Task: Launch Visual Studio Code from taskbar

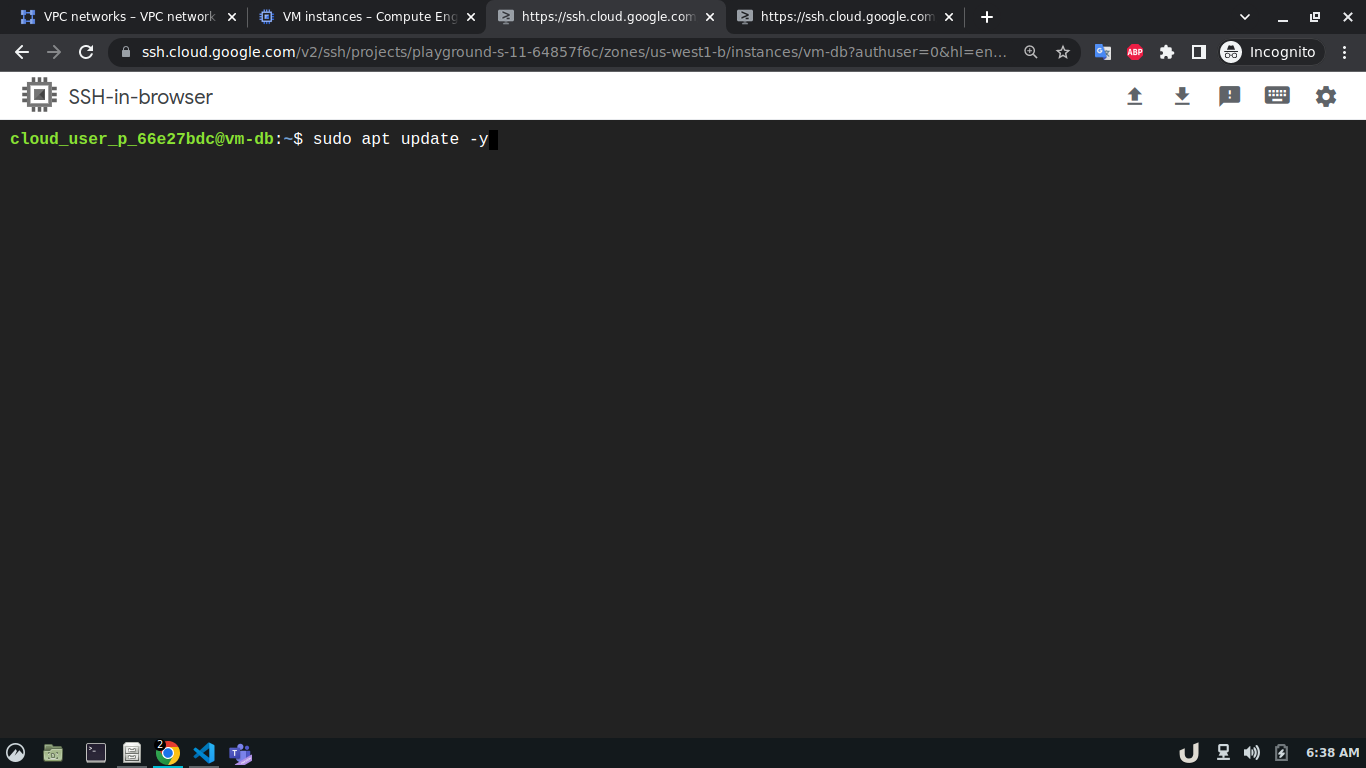Action: (x=204, y=753)
